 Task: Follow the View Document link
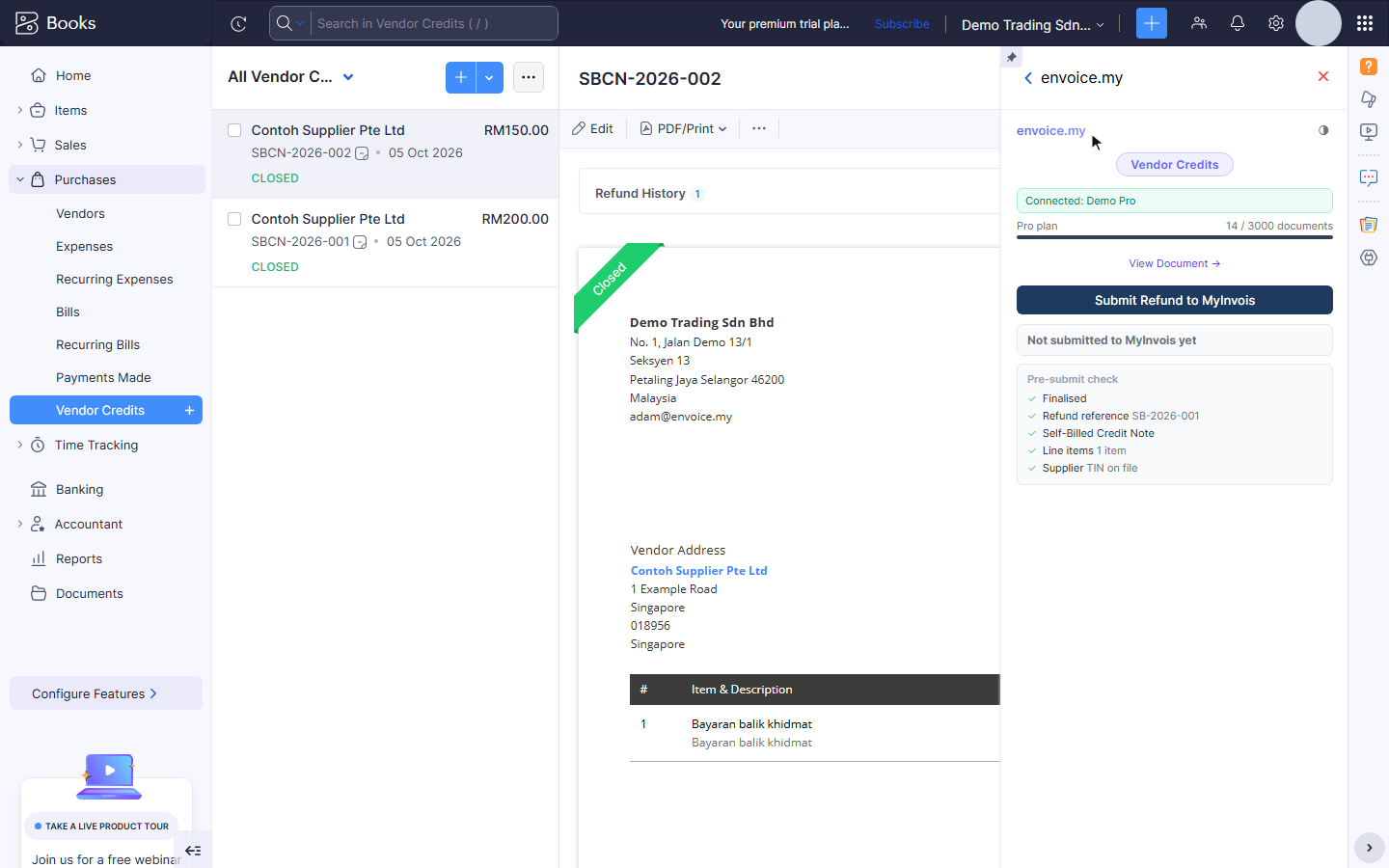[x=1175, y=263]
